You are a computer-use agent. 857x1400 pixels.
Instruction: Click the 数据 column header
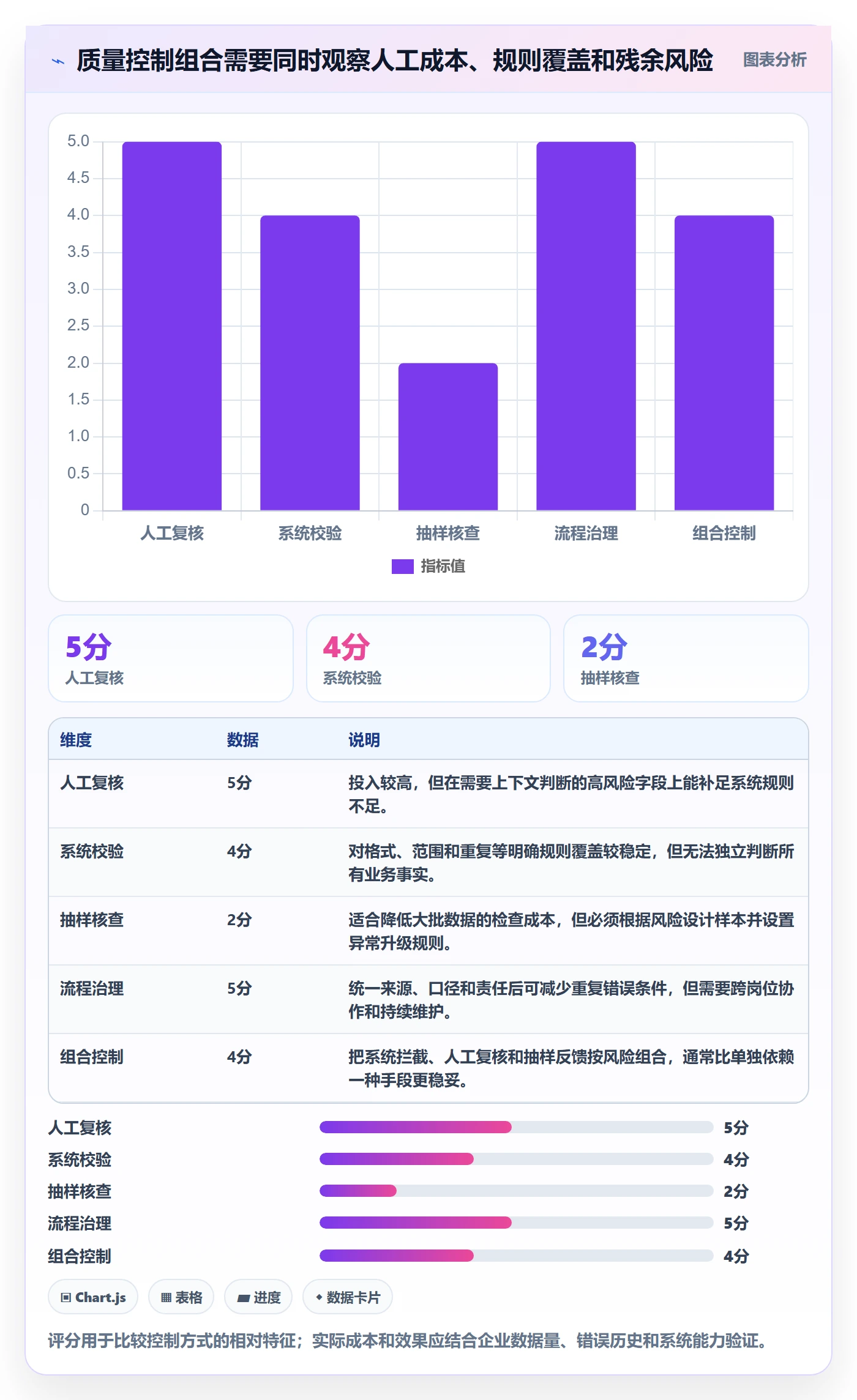(243, 740)
